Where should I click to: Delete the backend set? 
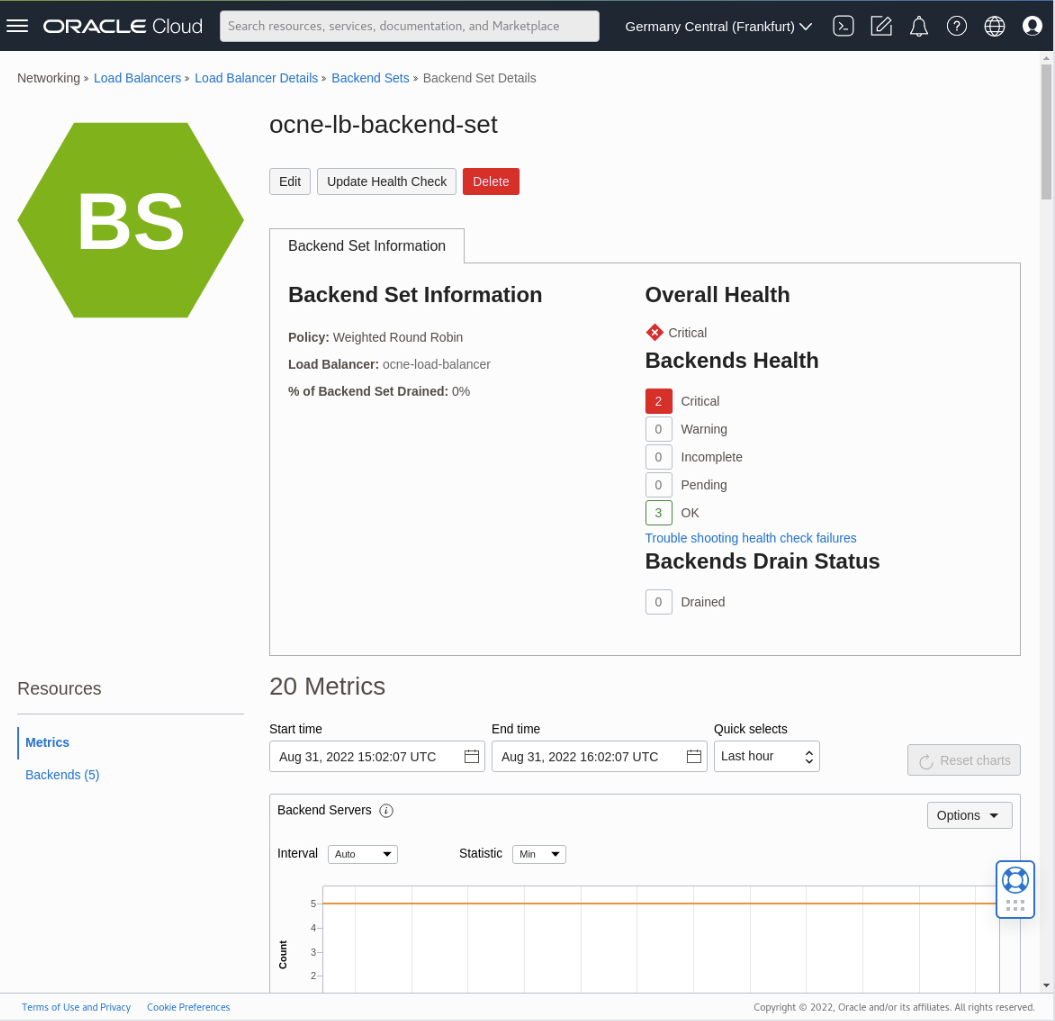coord(491,181)
